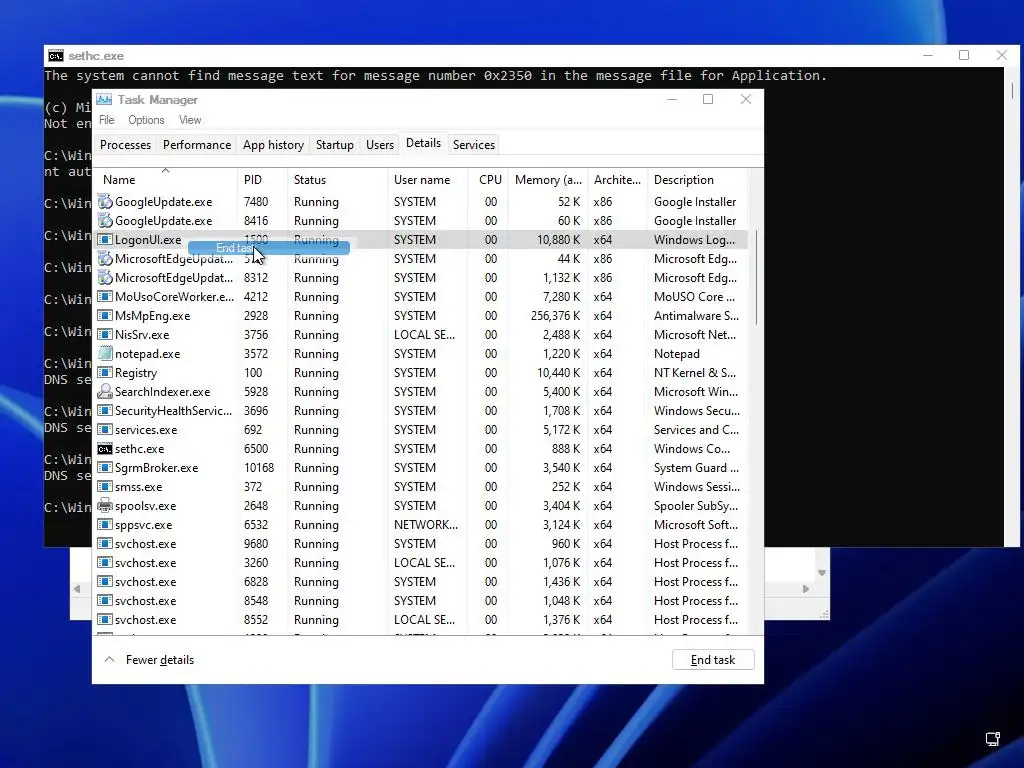The height and width of the screenshot is (768, 1024).
Task: Click the spoolsv.exe printer icon
Action: click(x=104, y=505)
